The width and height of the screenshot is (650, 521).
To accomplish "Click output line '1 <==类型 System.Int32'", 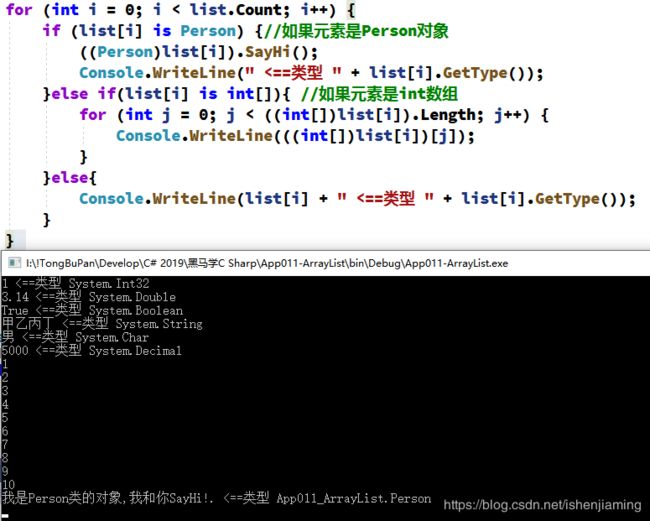I will point(75,284).
